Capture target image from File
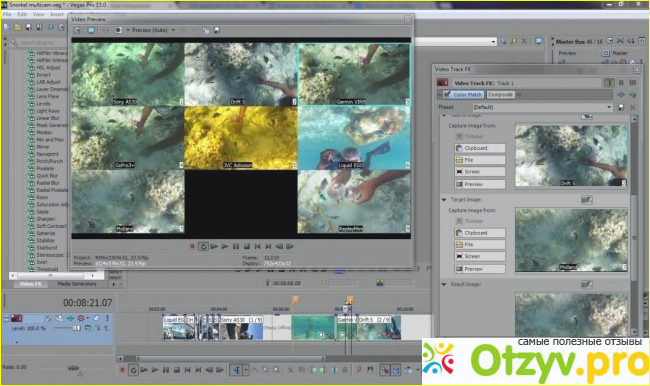This screenshot has width=650, height=386. pos(480,245)
